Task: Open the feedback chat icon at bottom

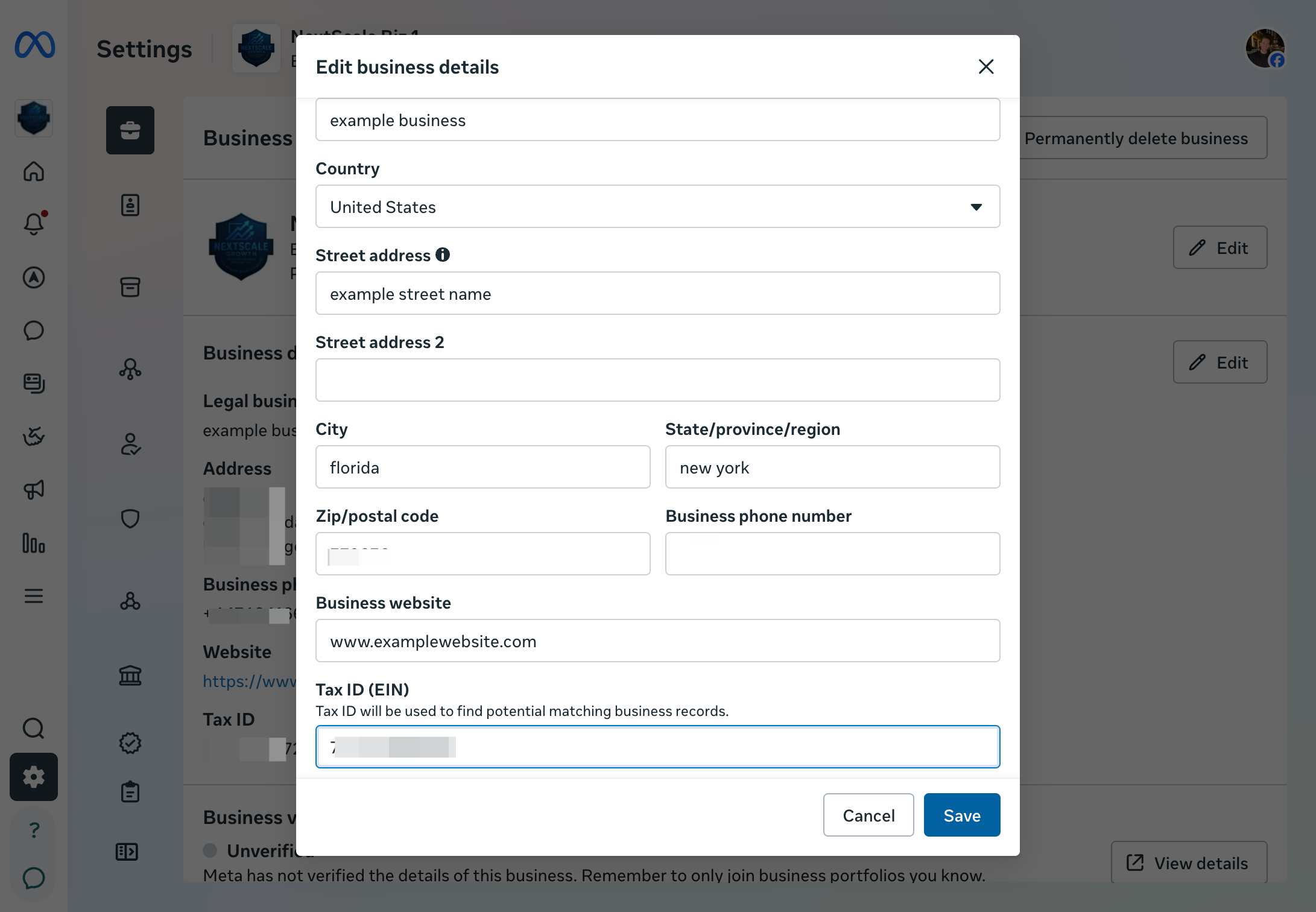Action: [34, 878]
